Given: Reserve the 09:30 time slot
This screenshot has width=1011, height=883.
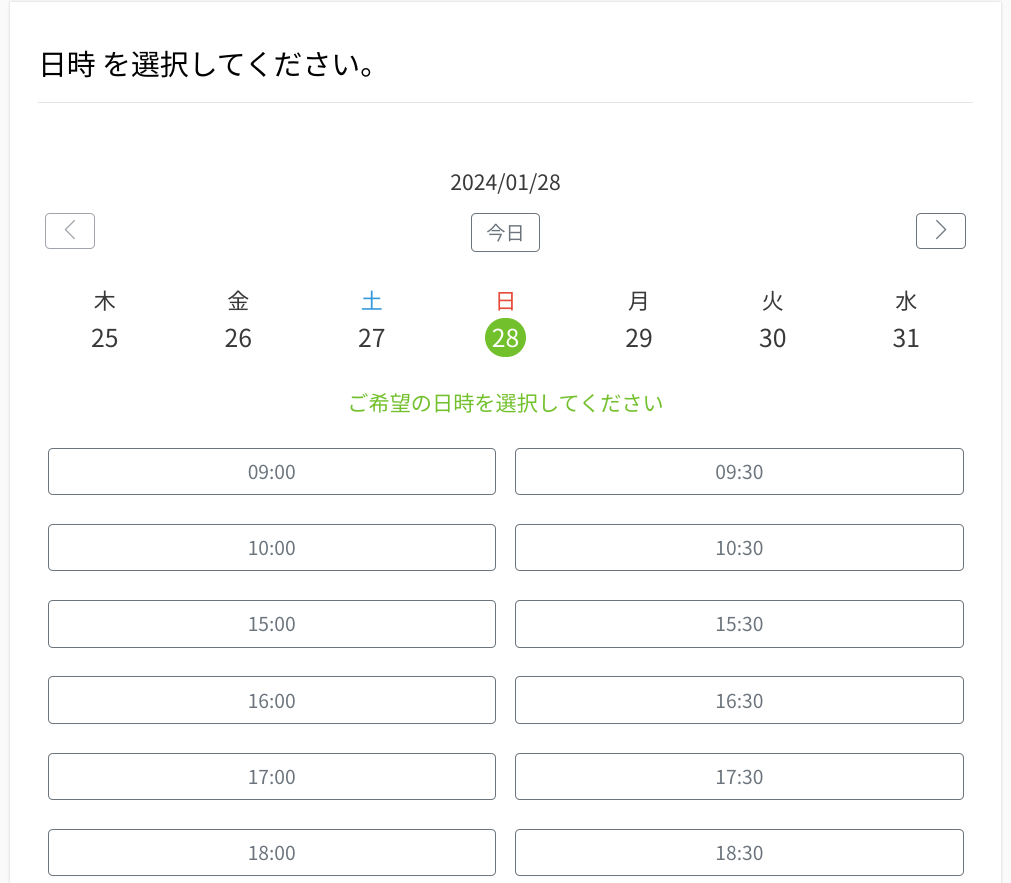Looking at the screenshot, I should pyautogui.click(x=738, y=471).
